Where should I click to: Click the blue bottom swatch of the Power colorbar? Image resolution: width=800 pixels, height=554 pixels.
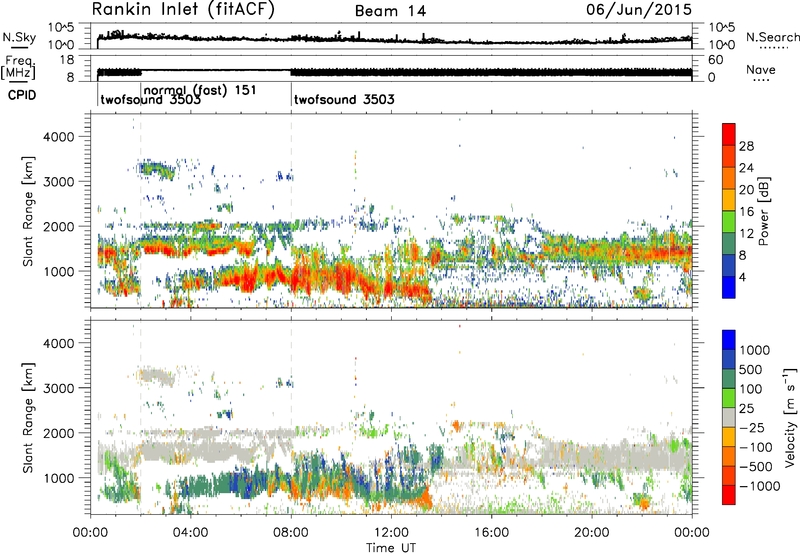[729, 287]
